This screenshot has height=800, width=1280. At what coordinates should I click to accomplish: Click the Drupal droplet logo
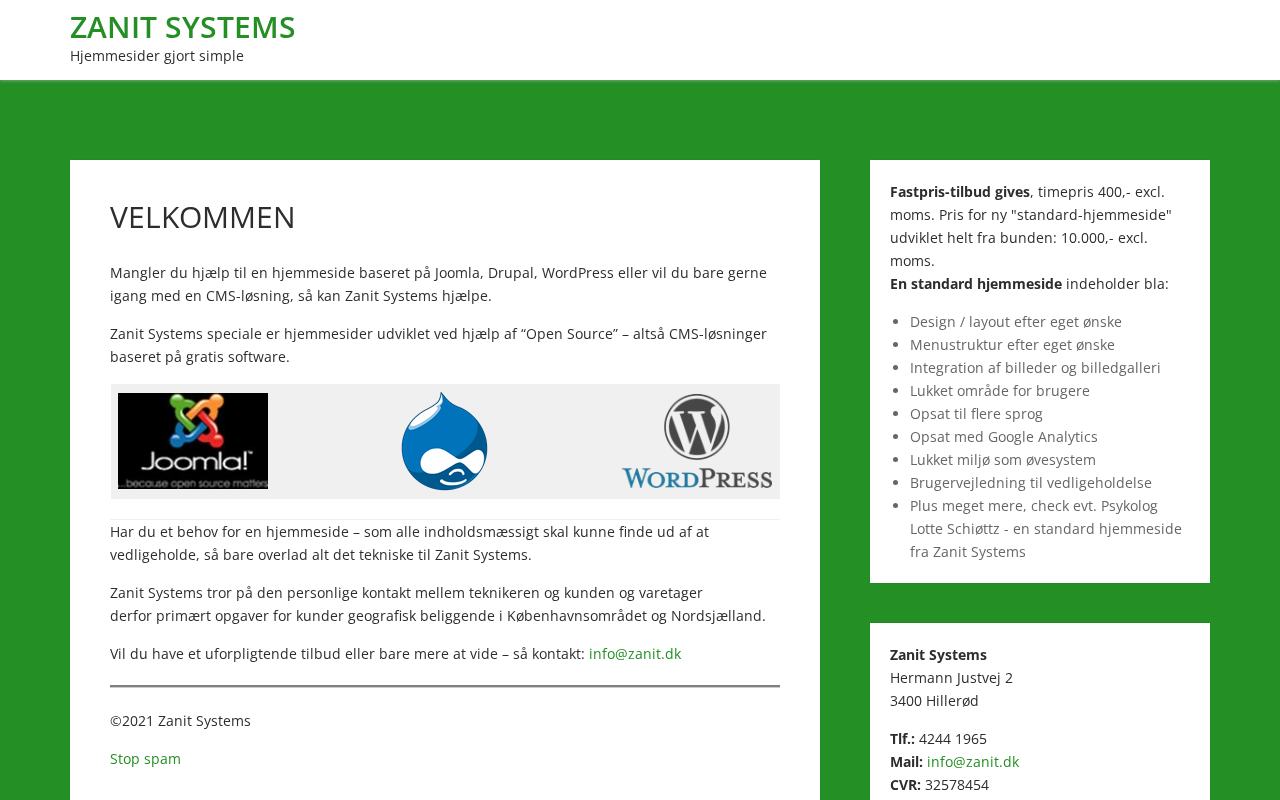[444, 441]
